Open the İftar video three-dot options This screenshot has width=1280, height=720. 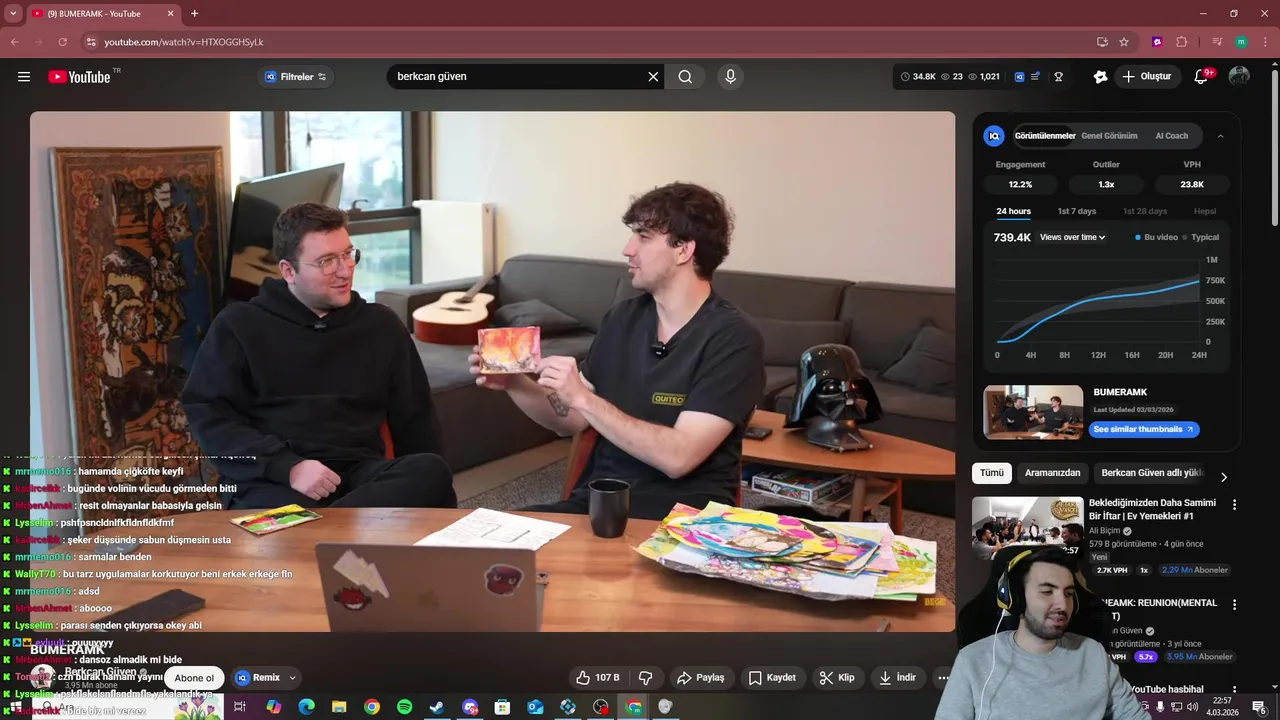[1234, 505]
